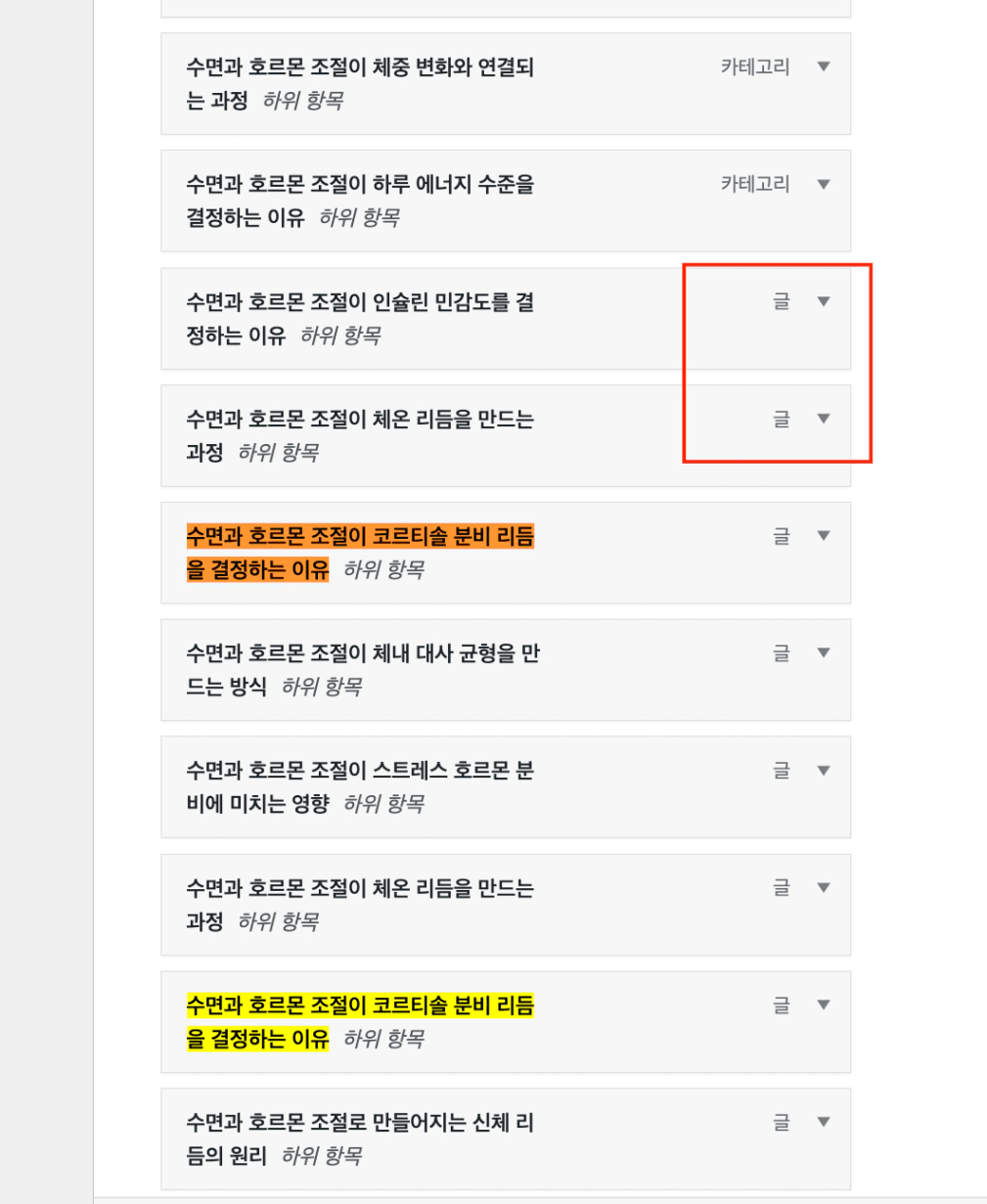The width and height of the screenshot is (987, 1204).
Task: Expand the 신체 리듬의 원리 item arrow
Action: pyautogui.click(x=824, y=1122)
